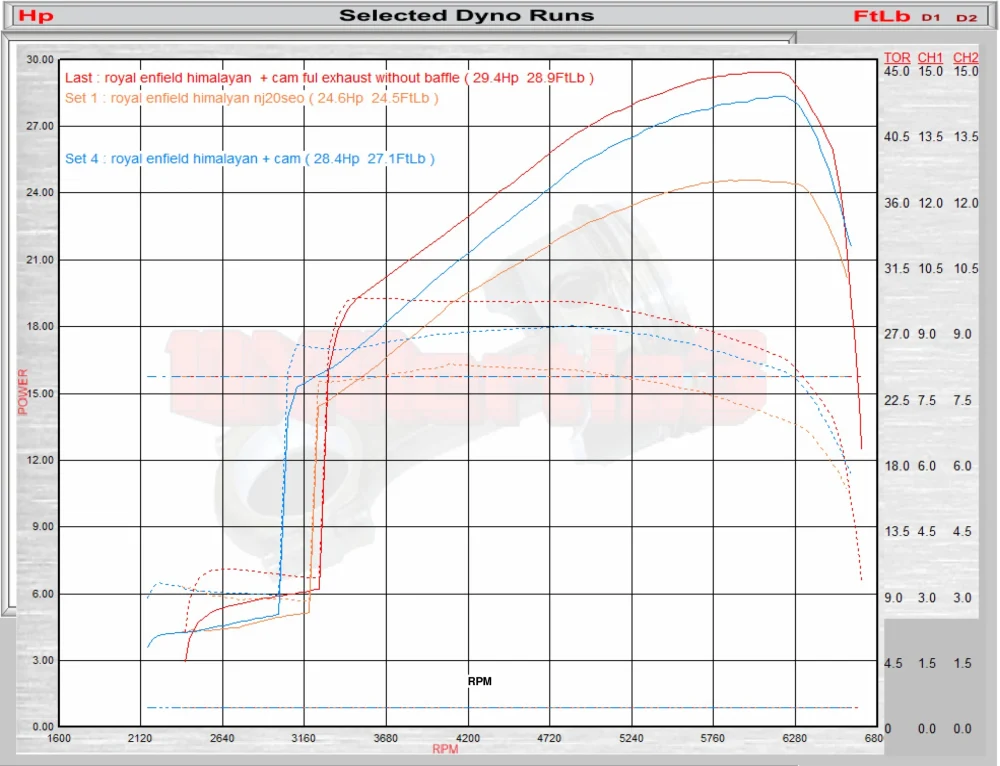Open the CH2 axis column header
The height and width of the screenshot is (766, 1000).
(x=966, y=57)
